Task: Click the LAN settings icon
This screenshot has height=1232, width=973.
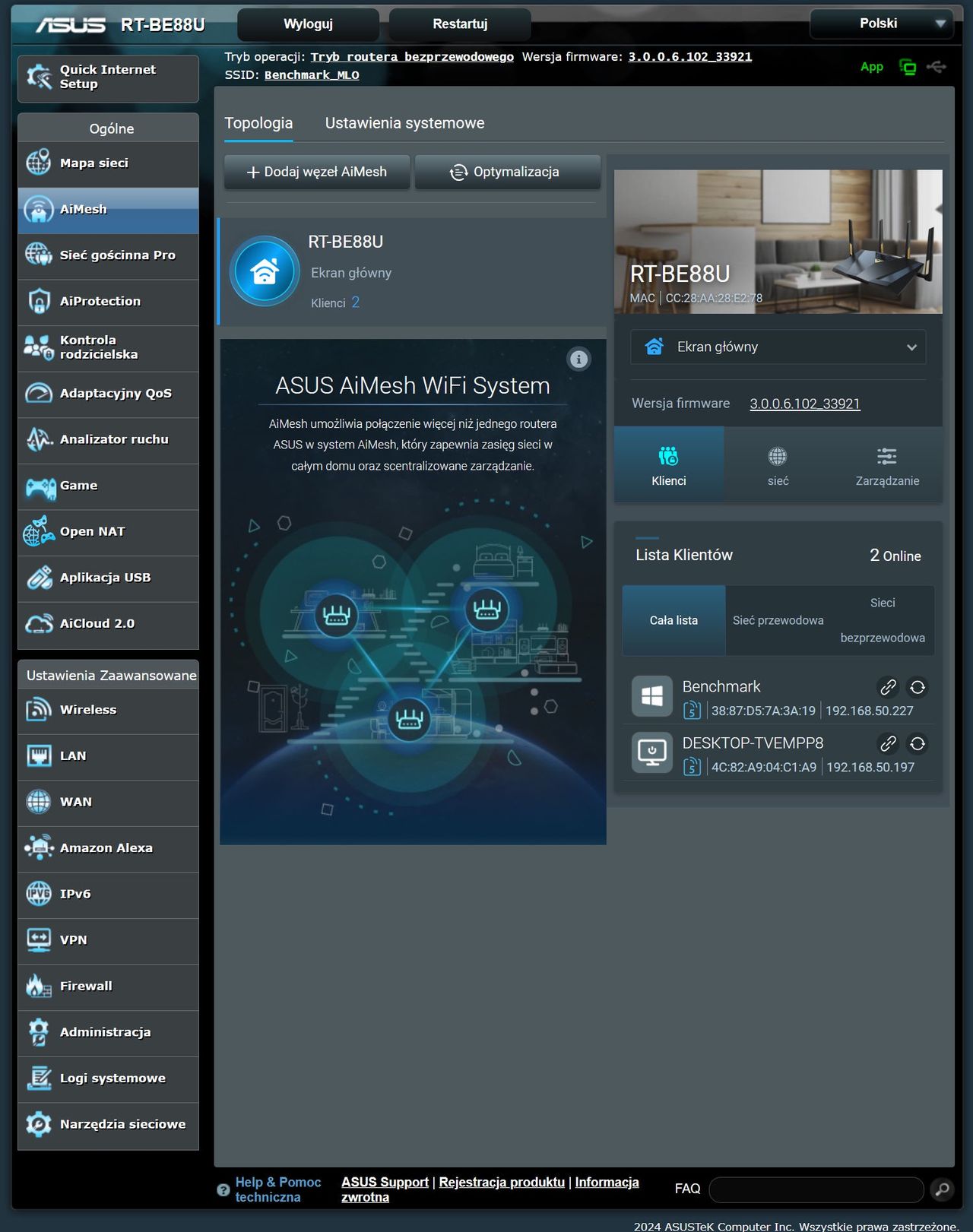Action: coord(39,756)
